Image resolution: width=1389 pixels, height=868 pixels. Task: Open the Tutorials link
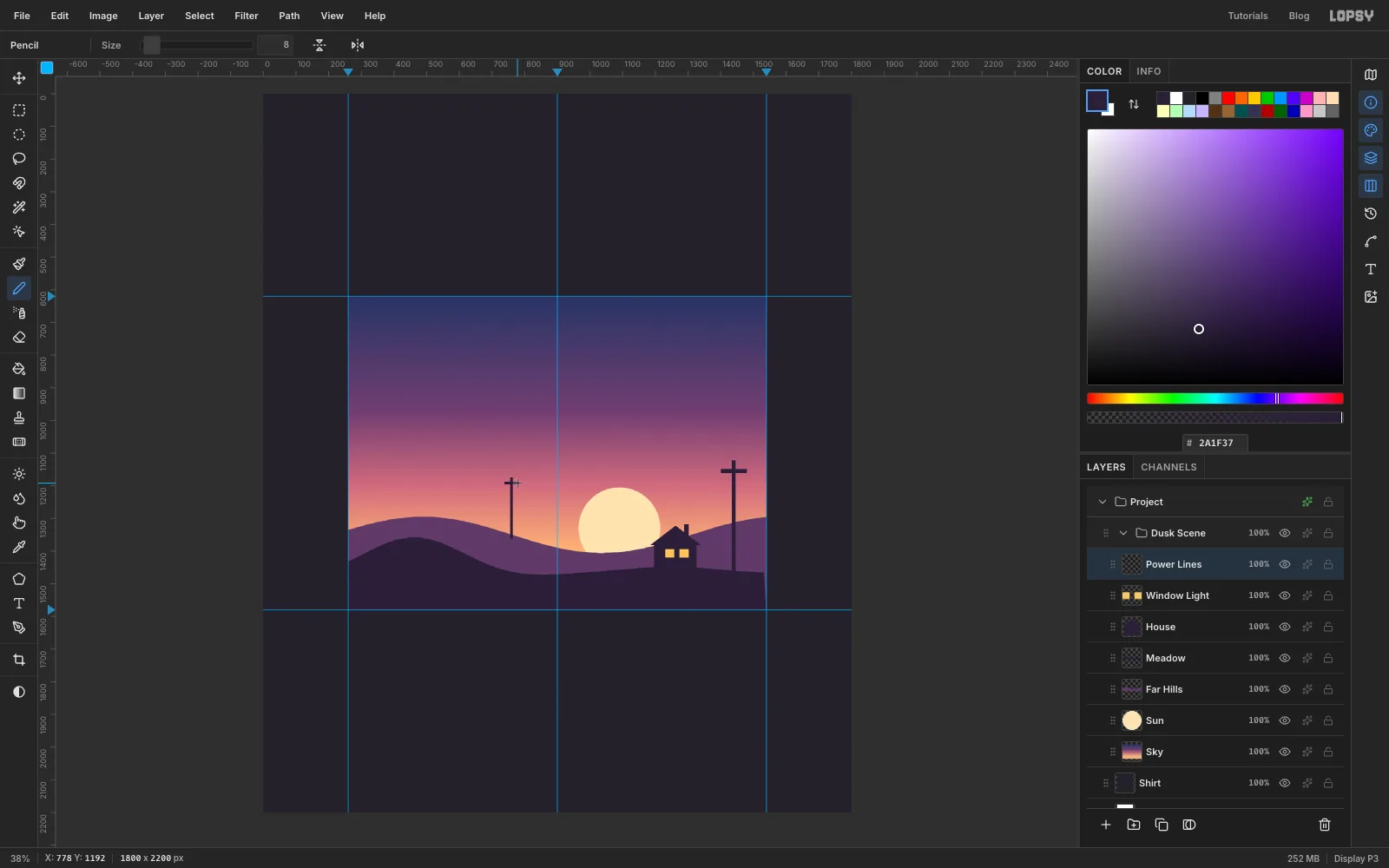click(x=1247, y=16)
